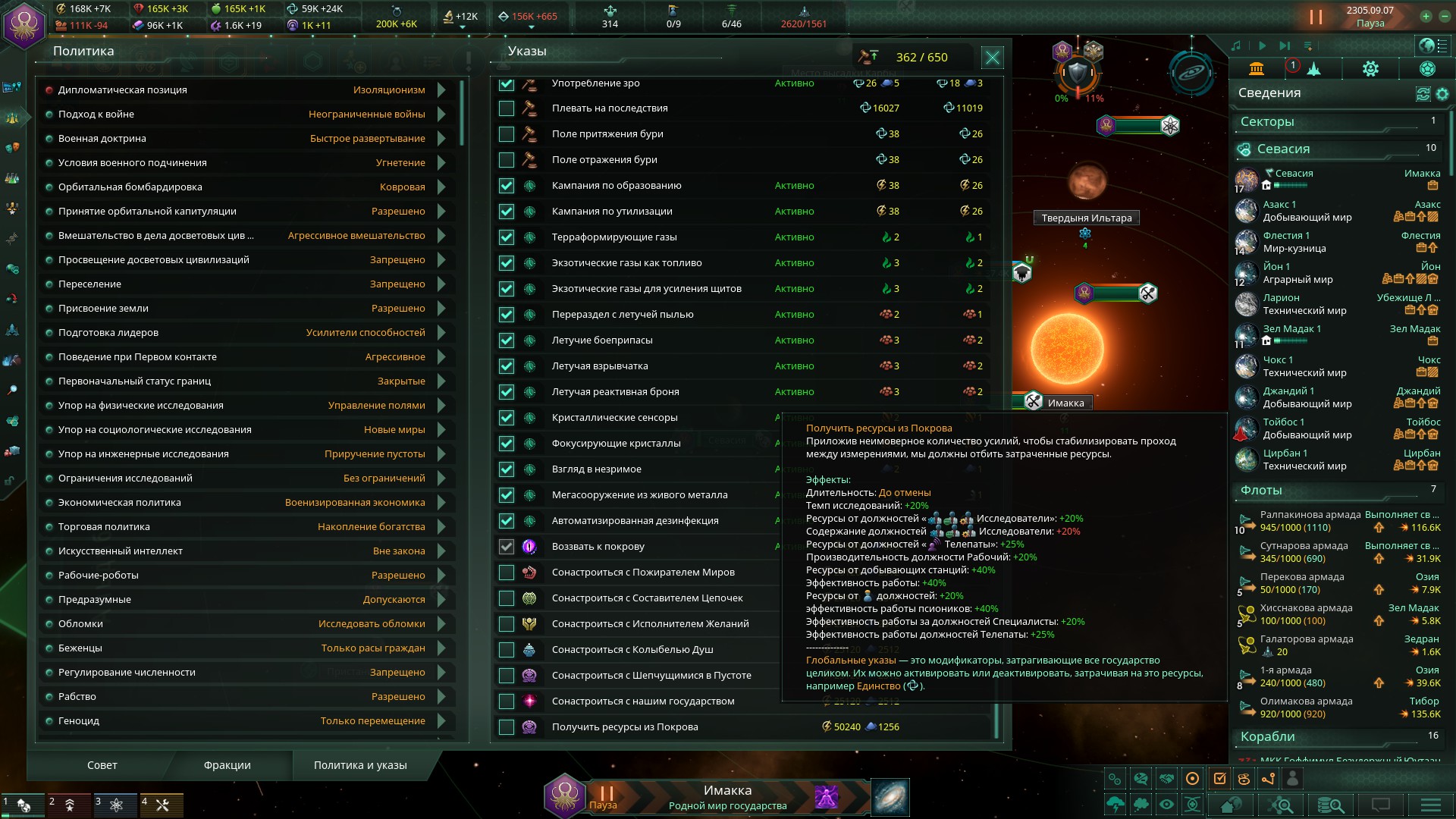Click the galaxy view ring icon on map
Screen dimensions: 1456x819
[1192, 73]
